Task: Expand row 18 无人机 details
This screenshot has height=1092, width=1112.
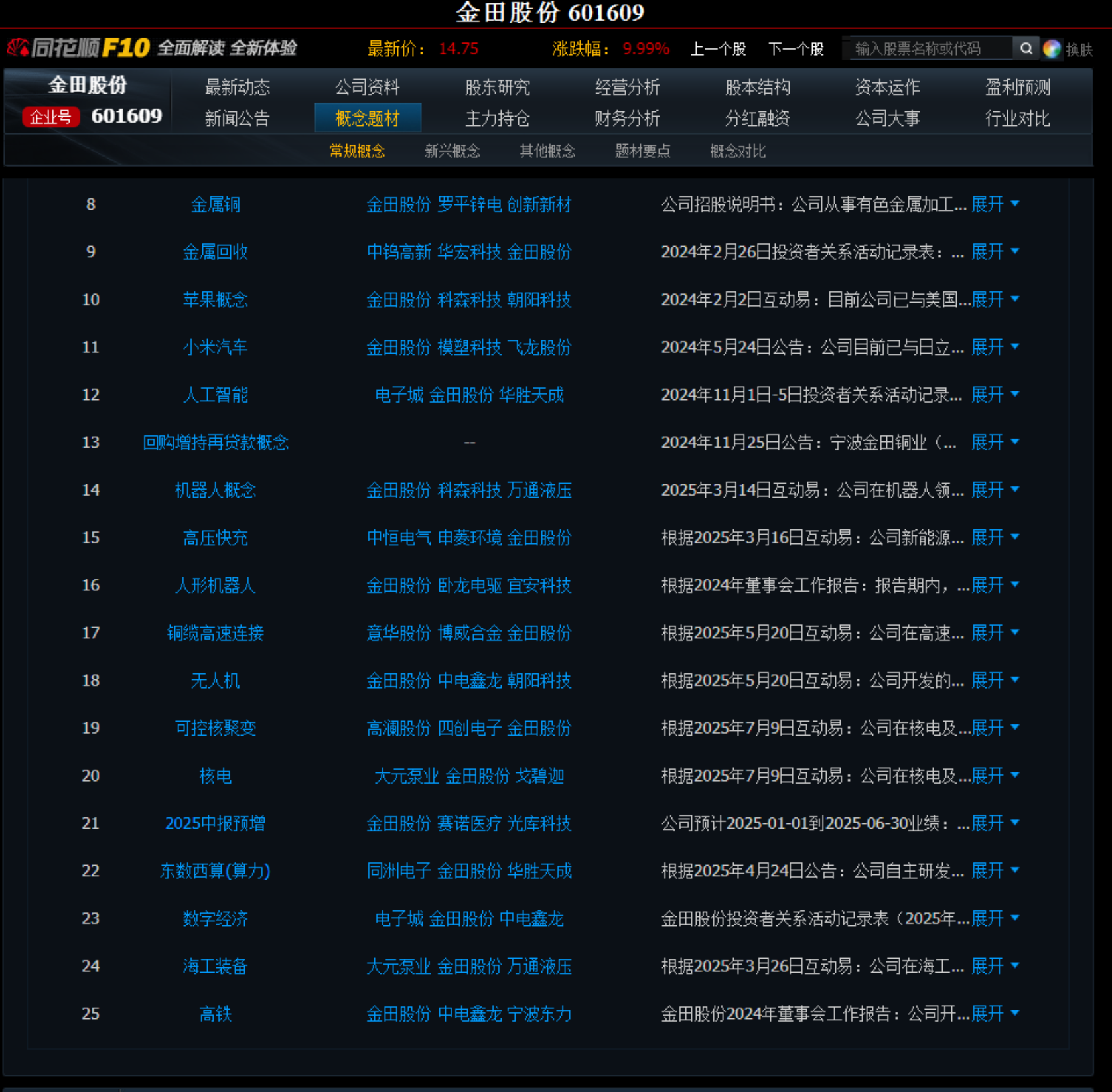Action: tap(995, 681)
